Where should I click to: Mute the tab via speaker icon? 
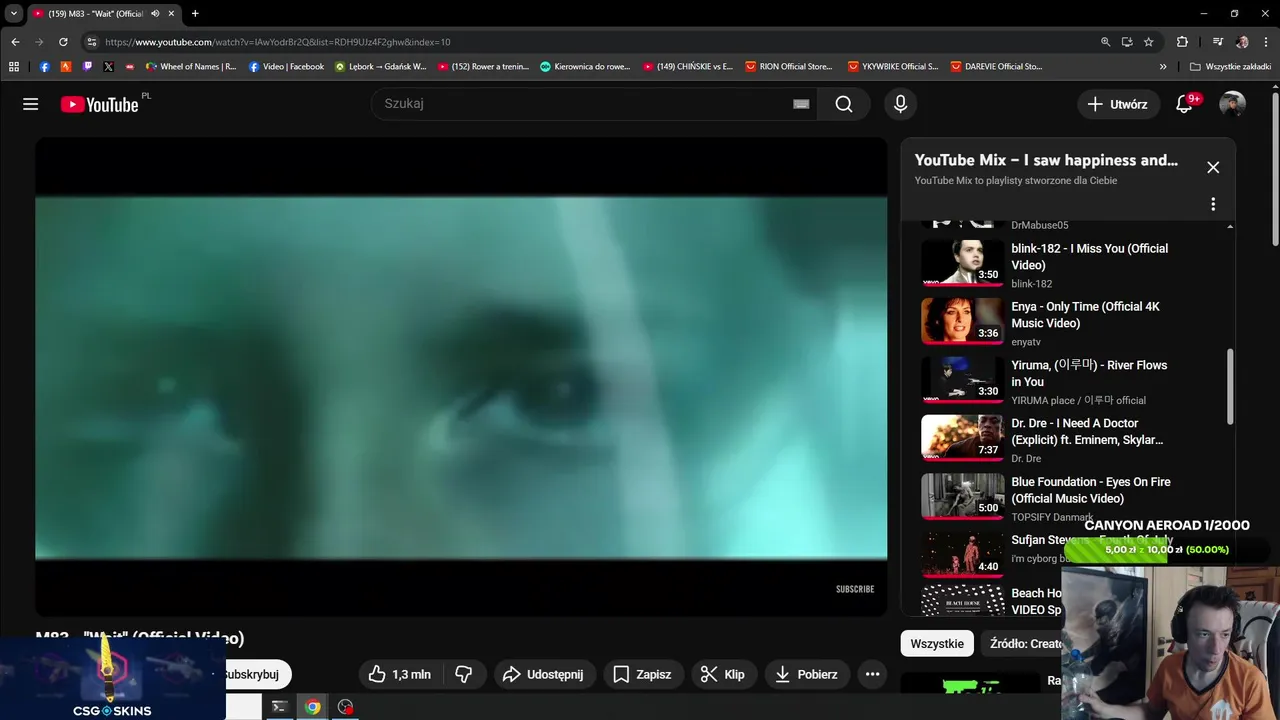[155, 14]
